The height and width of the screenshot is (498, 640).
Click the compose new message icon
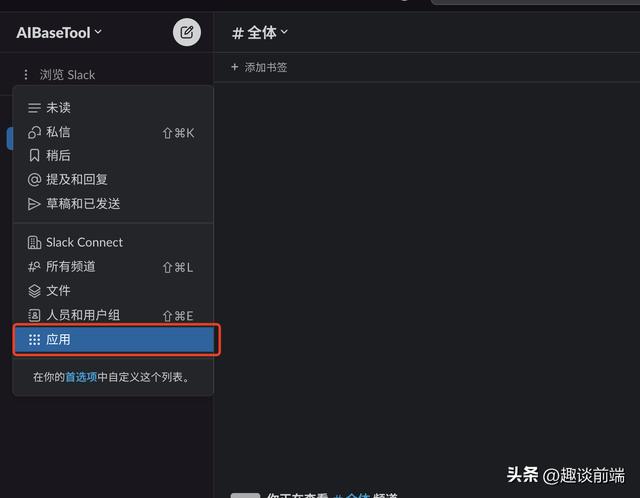(x=186, y=32)
